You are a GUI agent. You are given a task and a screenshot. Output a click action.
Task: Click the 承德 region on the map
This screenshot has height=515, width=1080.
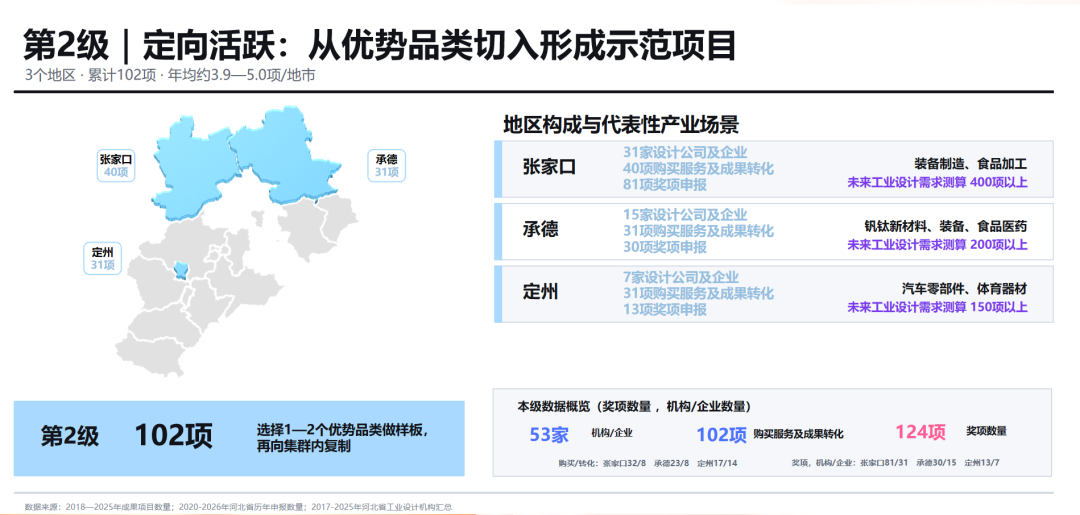(286, 155)
